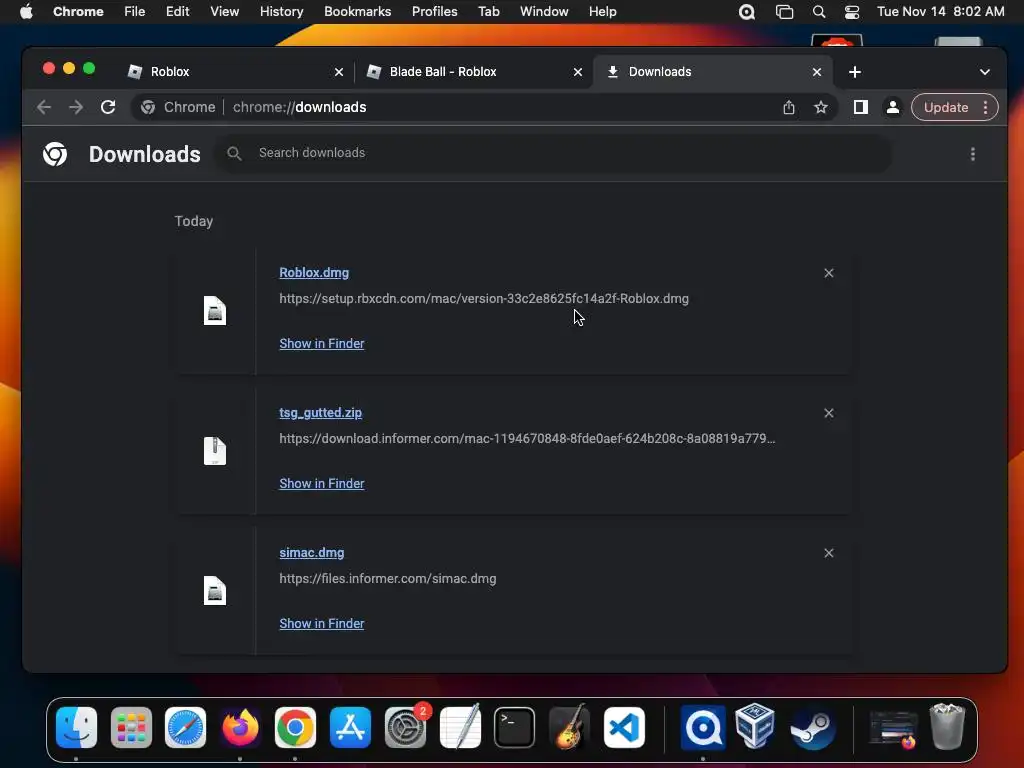1024x768 pixels.
Task: Remove tsg_gutted.zip from the list
Action: click(x=829, y=413)
